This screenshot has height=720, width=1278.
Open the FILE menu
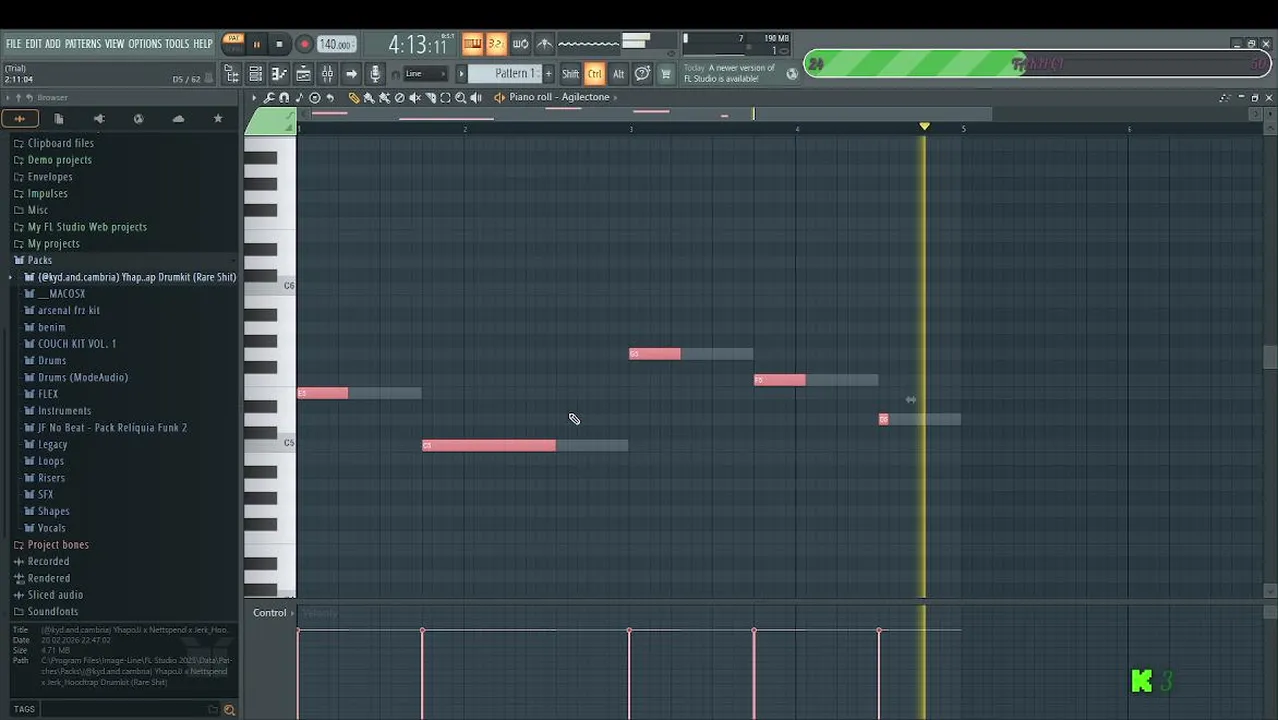pyautogui.click(x=13, y=44)
